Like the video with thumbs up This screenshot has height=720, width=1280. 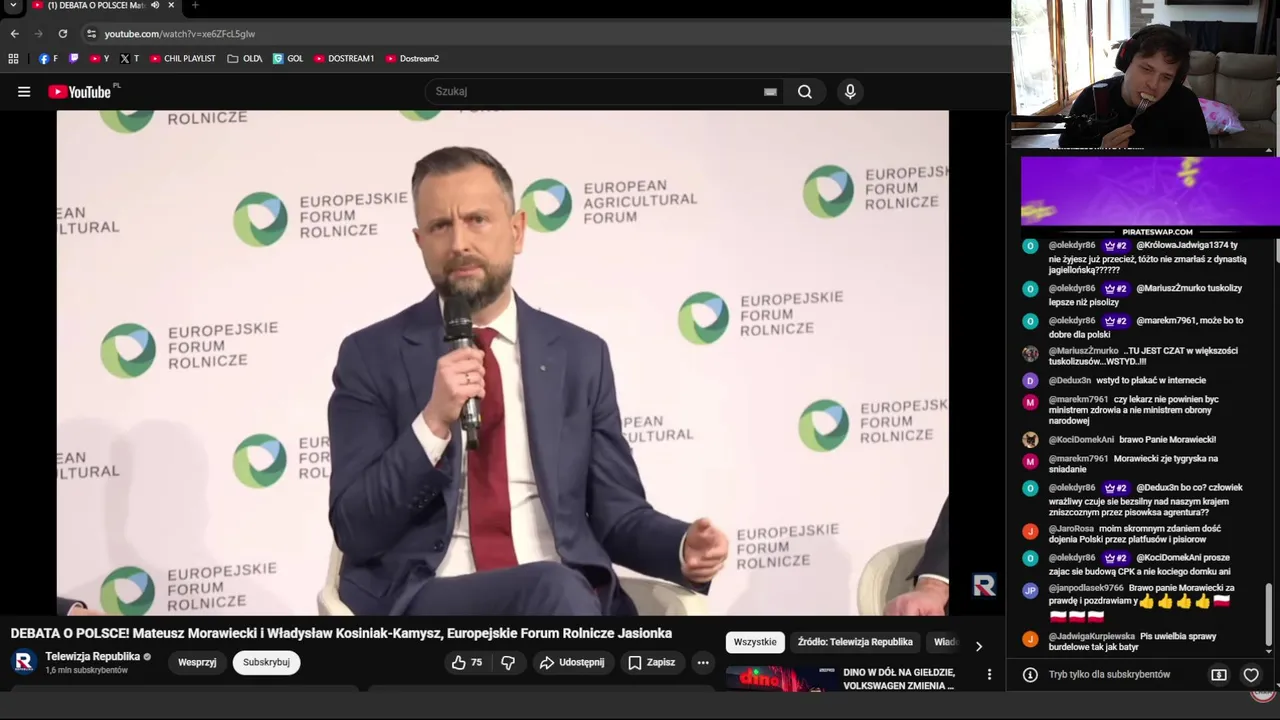point(466,662)
